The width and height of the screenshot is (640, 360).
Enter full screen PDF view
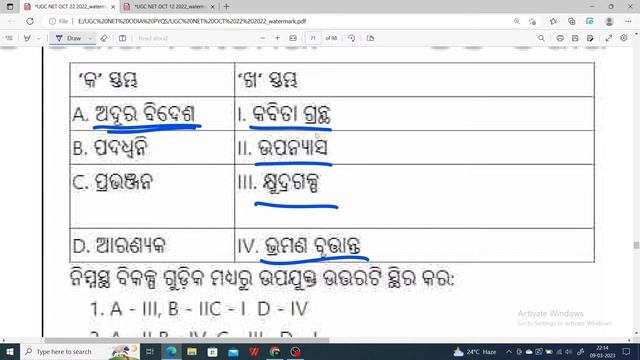click(609, 38)
